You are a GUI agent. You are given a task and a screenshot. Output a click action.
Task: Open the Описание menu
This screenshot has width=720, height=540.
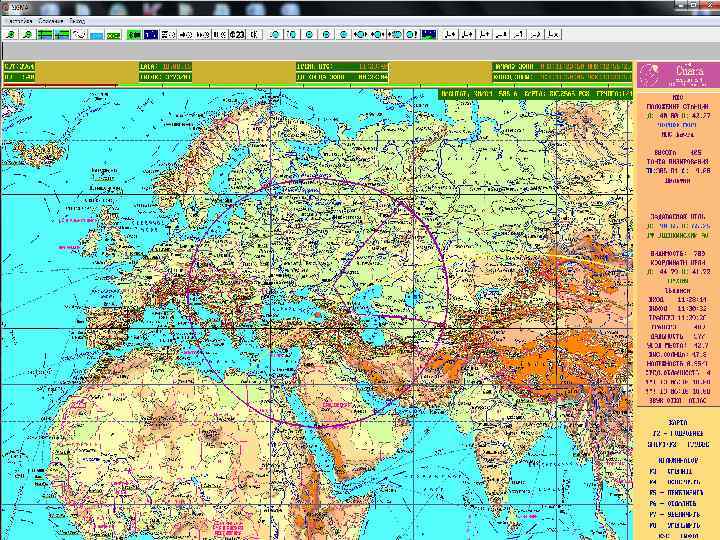[51, 21]
